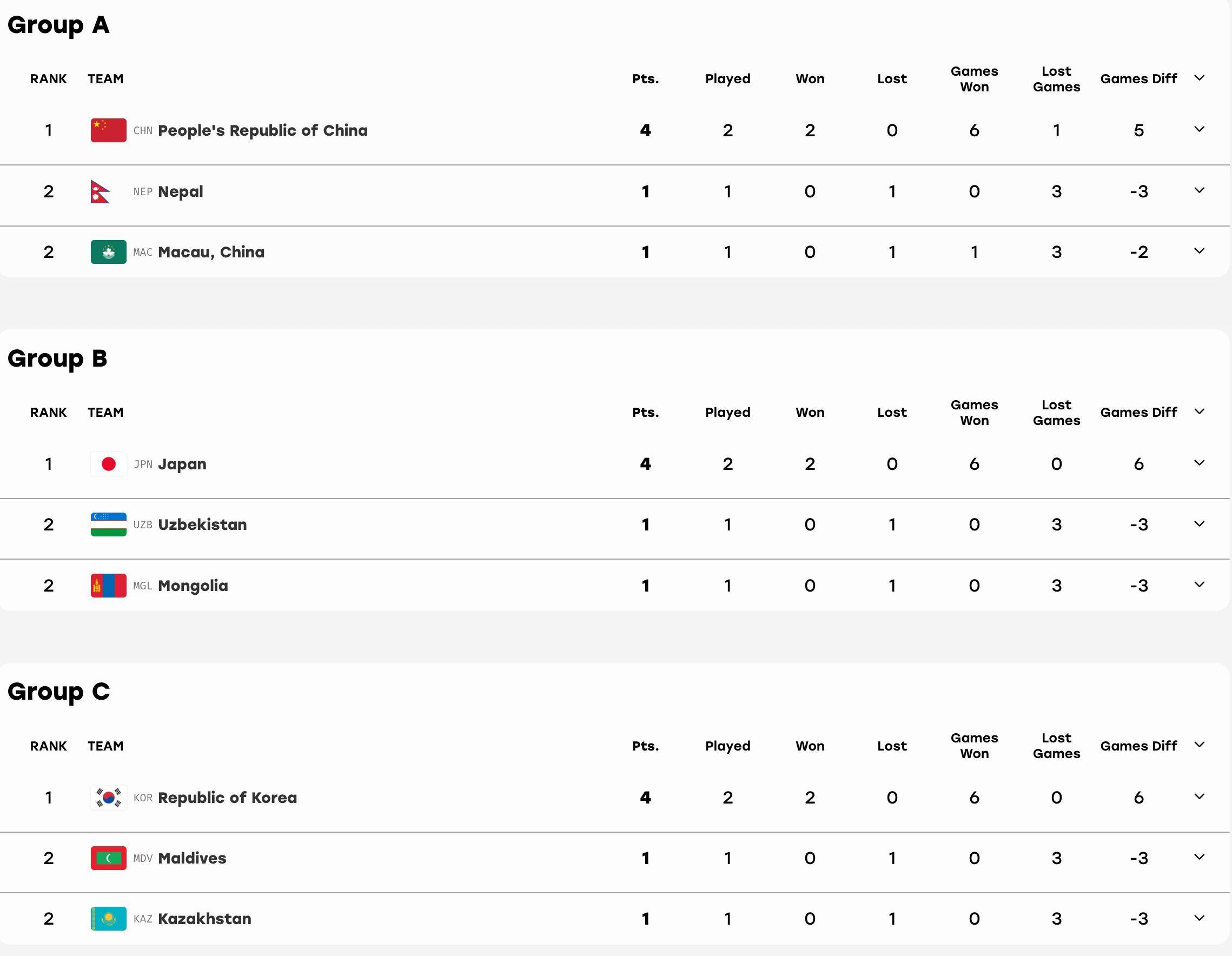
Task: Open the Macau, China team link
Action: [x=211, y=252]
